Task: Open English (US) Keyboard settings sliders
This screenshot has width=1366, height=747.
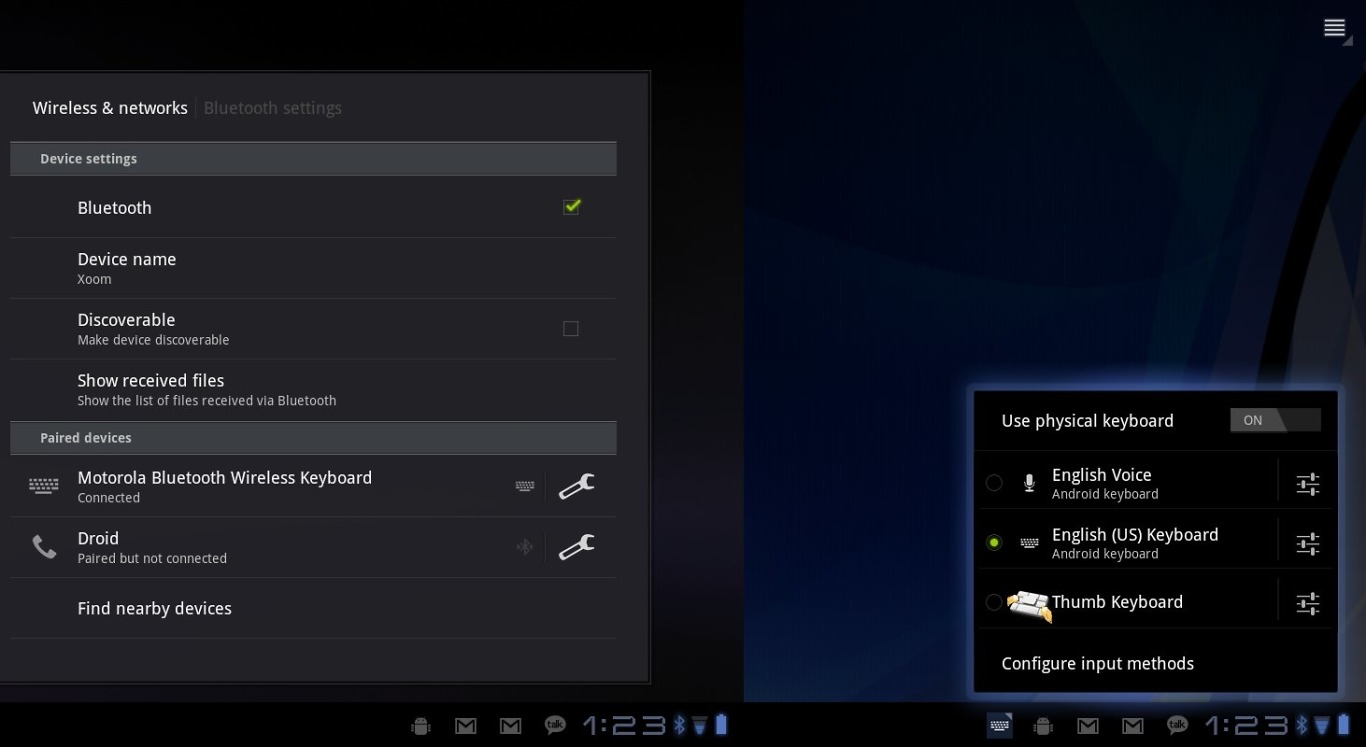Action: tap(1307, 544)
